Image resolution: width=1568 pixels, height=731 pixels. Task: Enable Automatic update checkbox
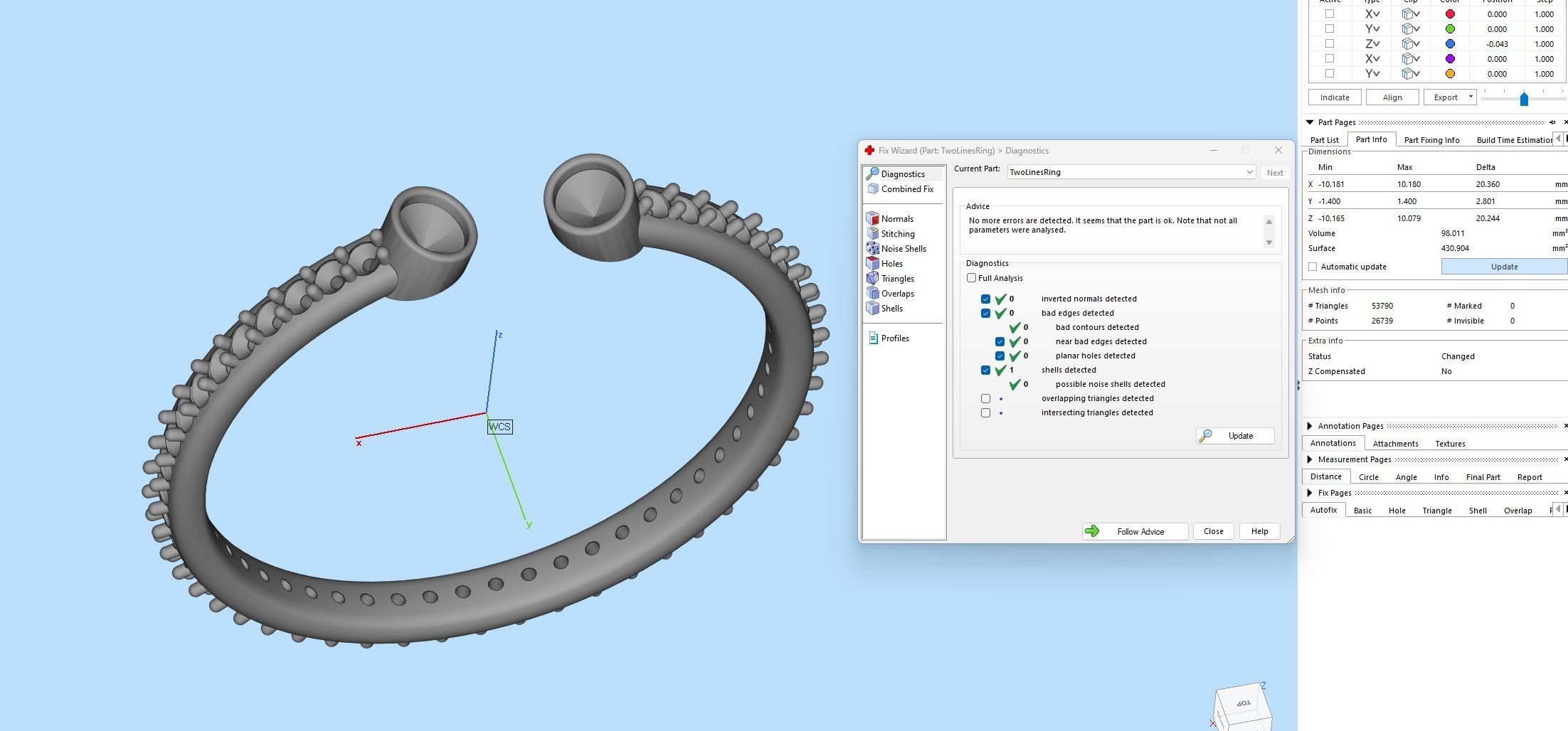1313,267
